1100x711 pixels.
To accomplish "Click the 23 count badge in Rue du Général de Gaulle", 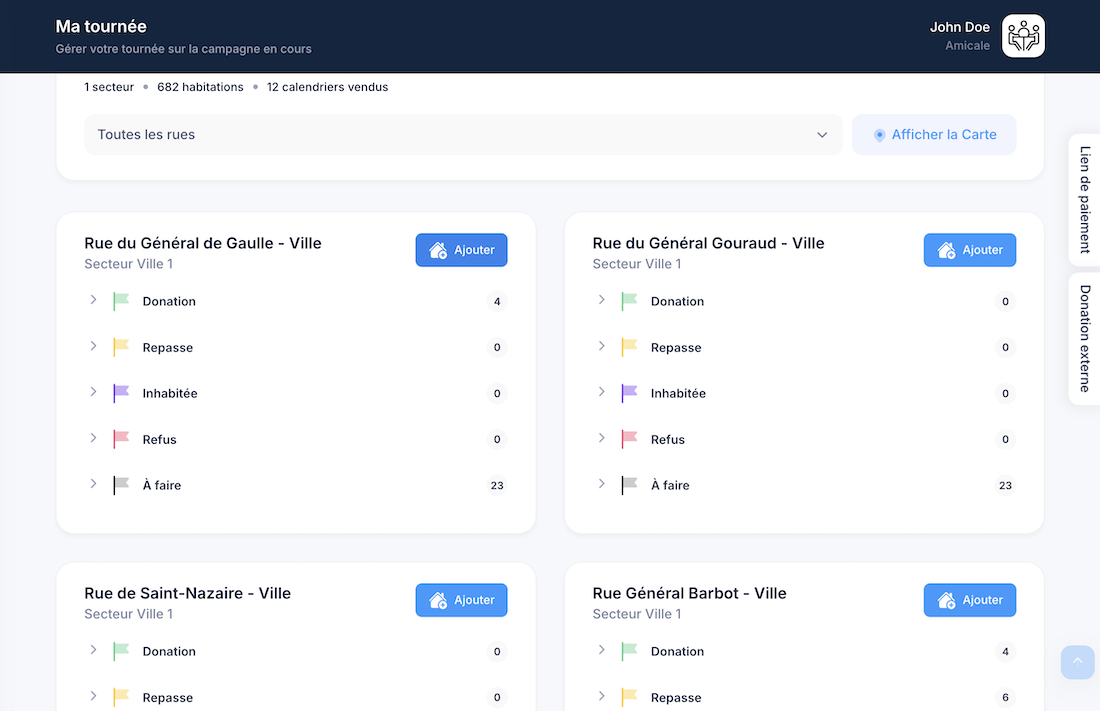I will coord(497,486).
